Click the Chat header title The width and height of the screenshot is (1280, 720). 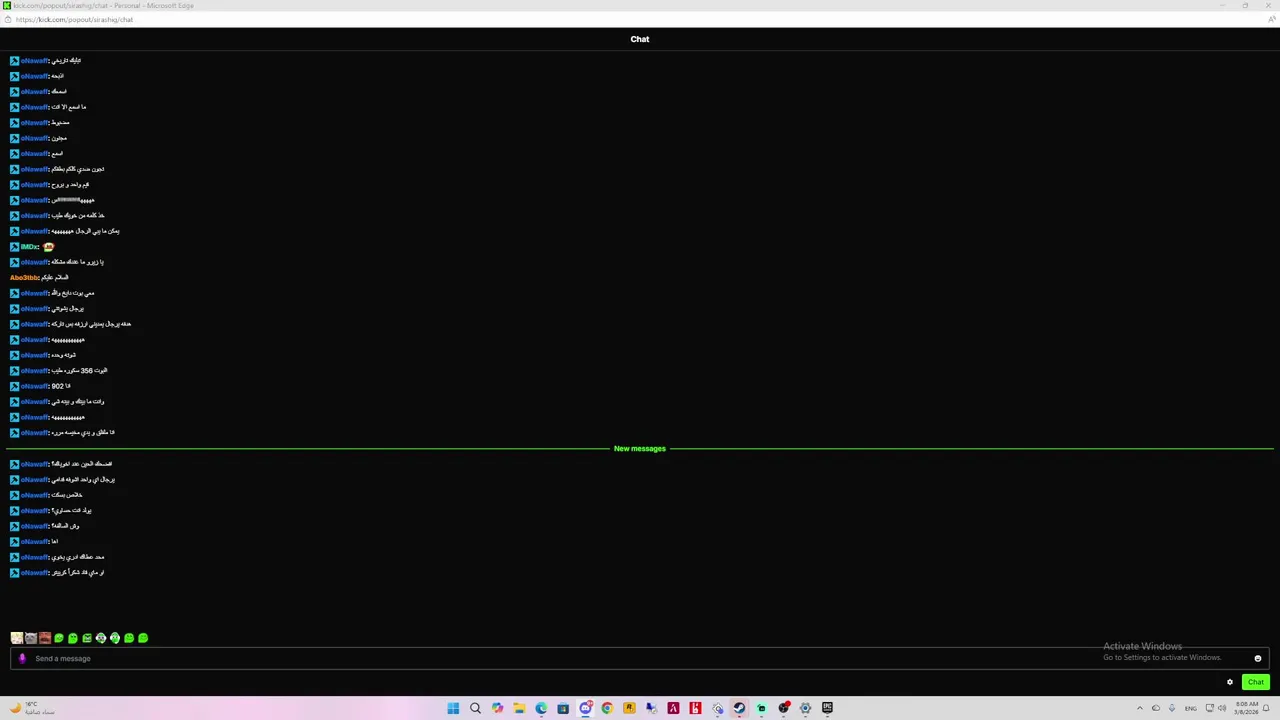640,39
